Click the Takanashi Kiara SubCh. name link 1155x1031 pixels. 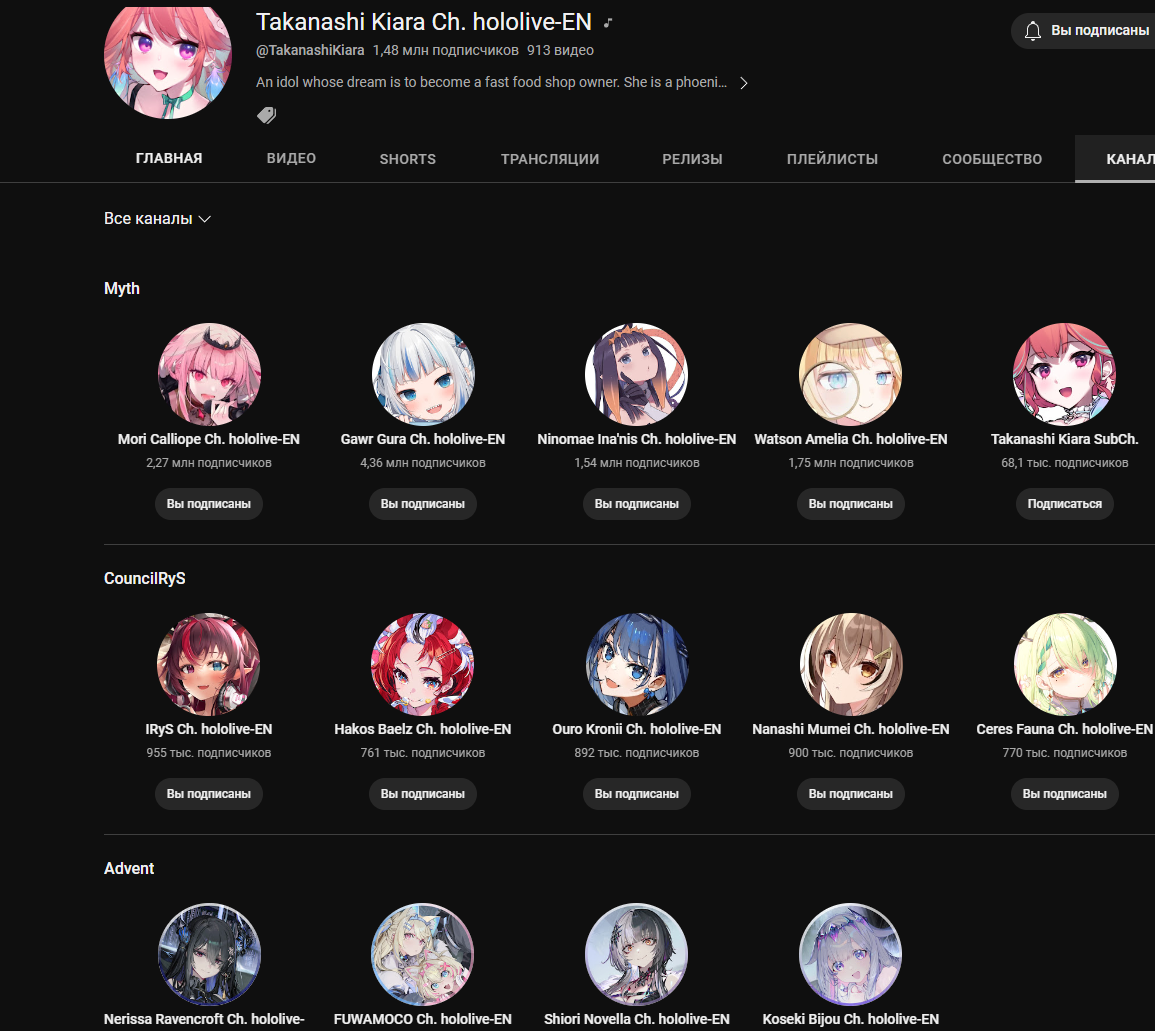pyautogui.click(x=1064, y=439)
